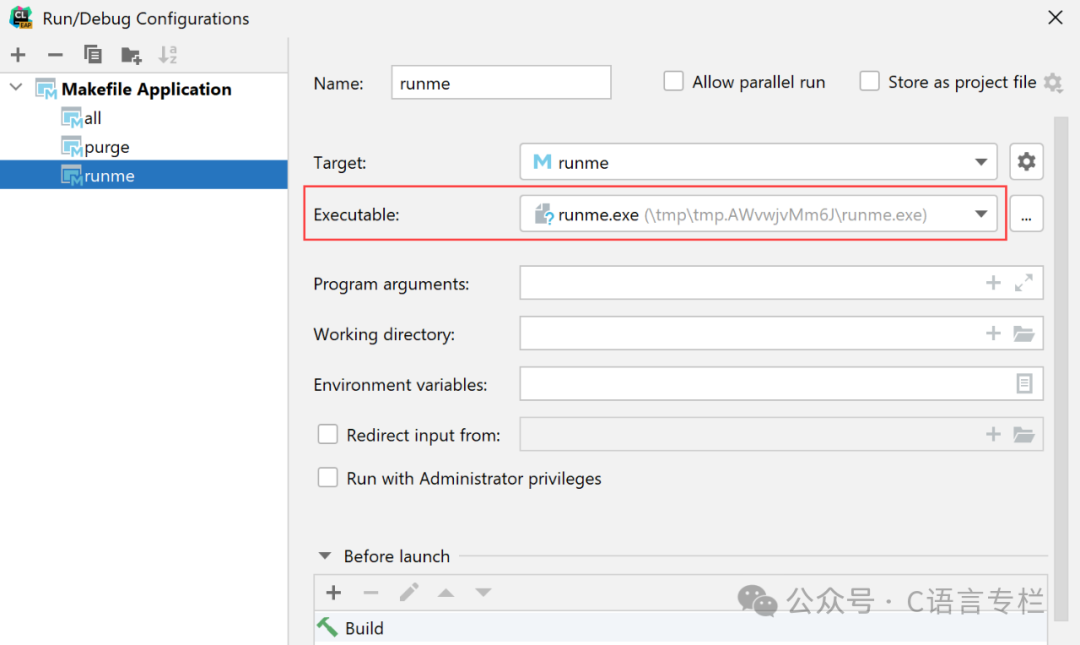Edit the Before launch task
This screenshot has height=645, width=1080.
coord(409,593)
